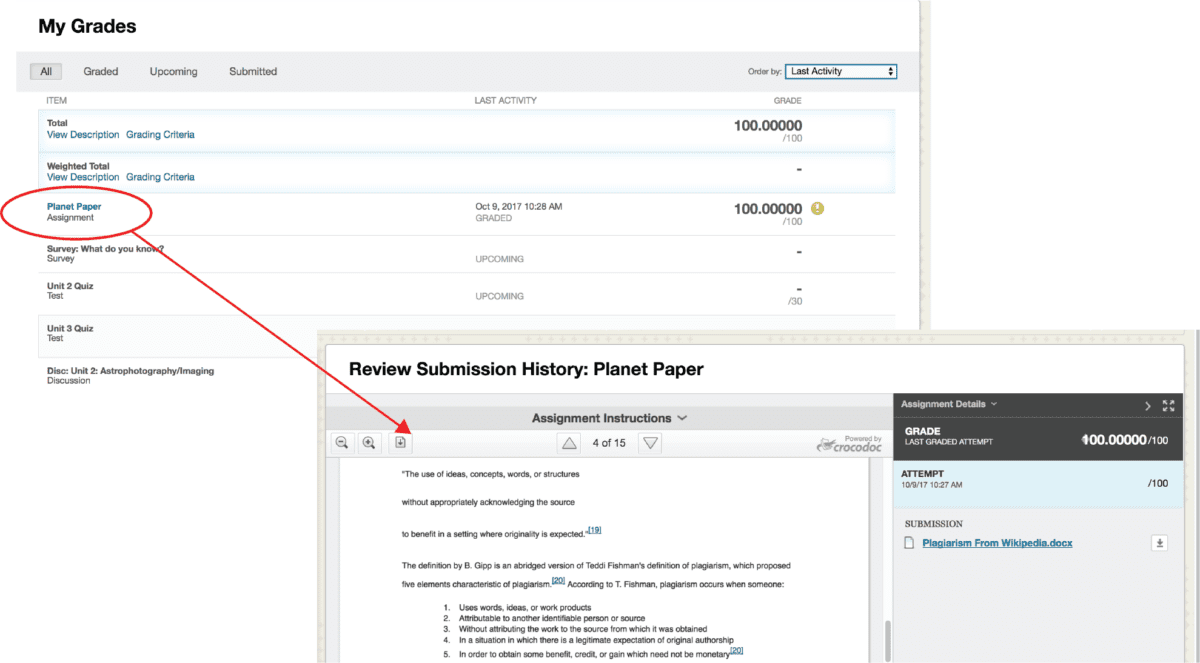This screenshot has width=1200, height=663.
Task: Click the zoom out magnifier icon
Action: point(342,443)
